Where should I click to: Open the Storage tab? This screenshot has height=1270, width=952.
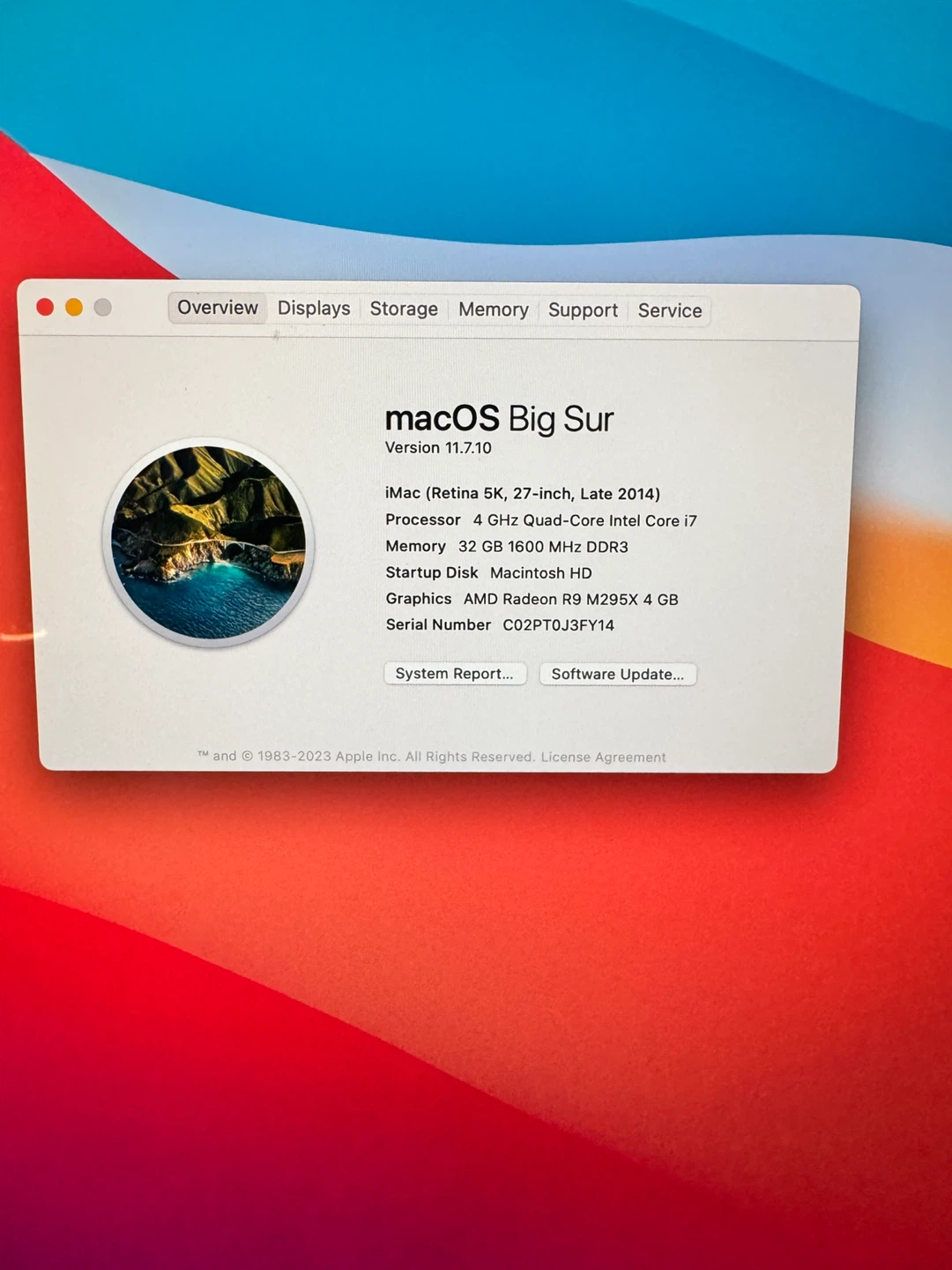404,310
